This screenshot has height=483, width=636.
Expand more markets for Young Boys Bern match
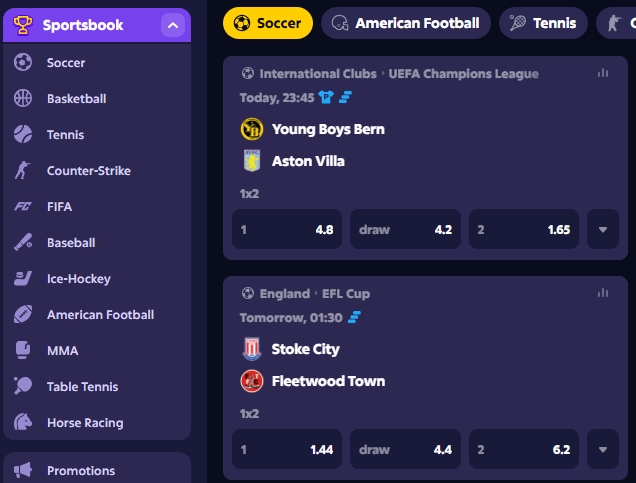[x=602, y=229]
